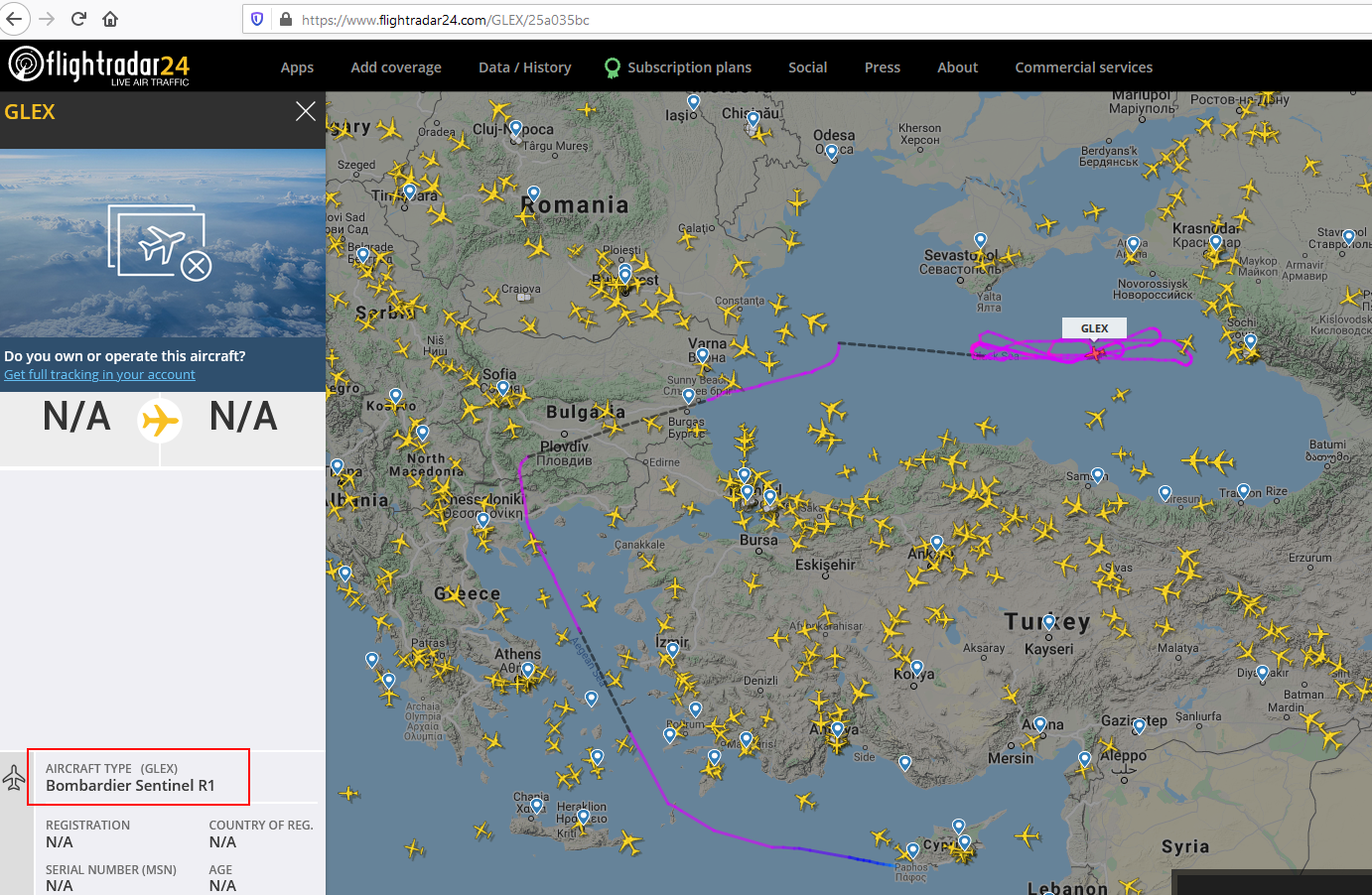Viewport: 1372px width, 895px height.
Task: Click the COUNTRY OF REG. field label
Action: pos(261,826)
